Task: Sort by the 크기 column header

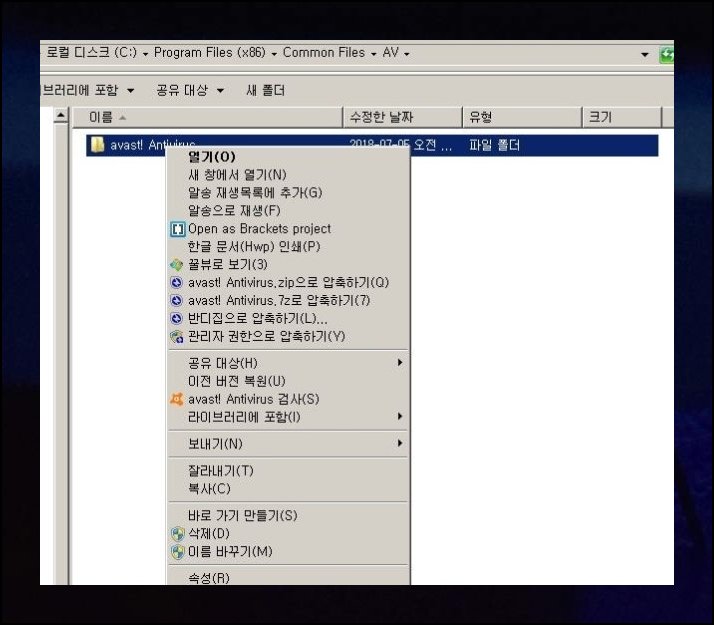Action: click(x=622, y=117)
